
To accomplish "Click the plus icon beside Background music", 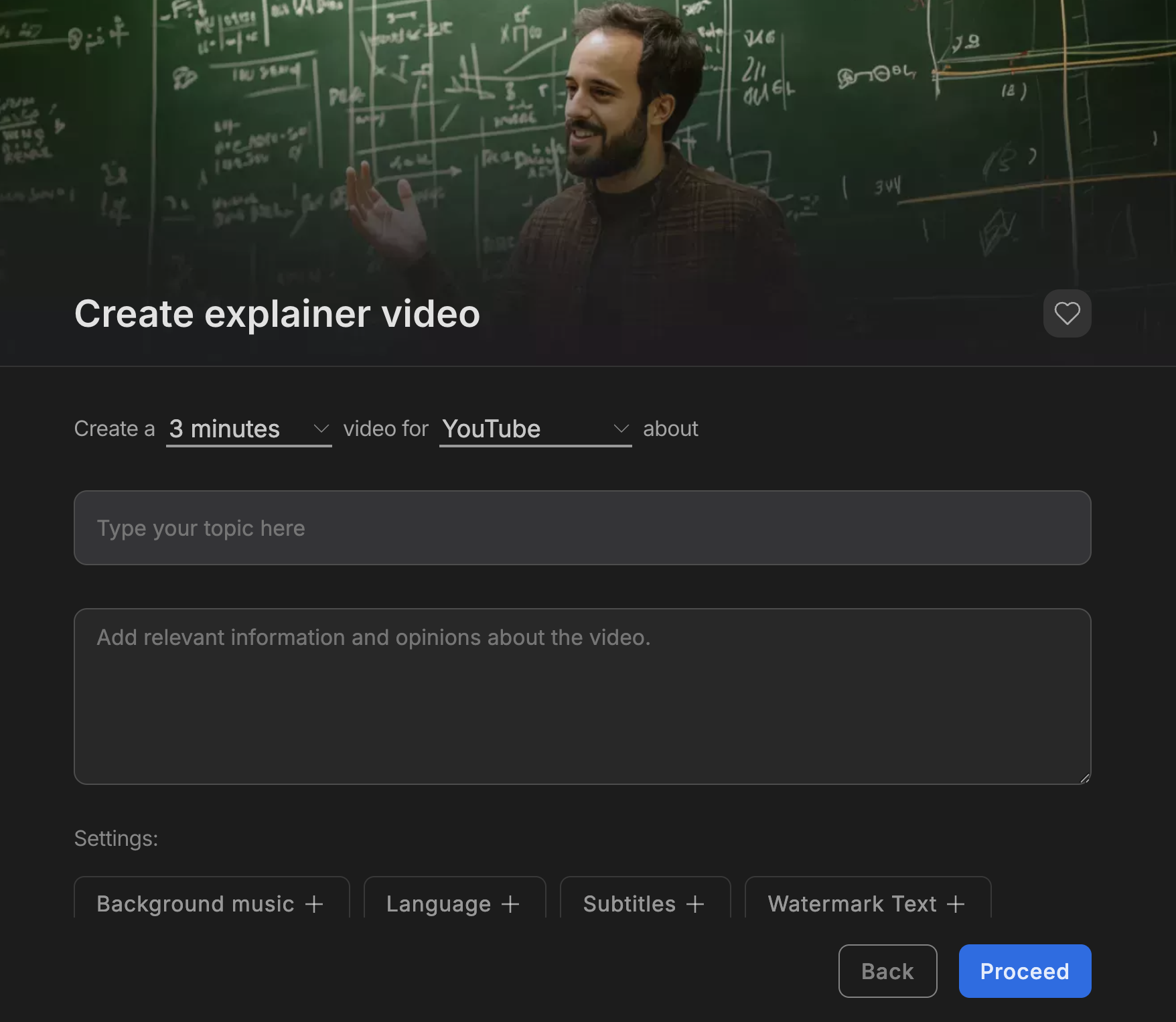I will [x=314, y=904].
